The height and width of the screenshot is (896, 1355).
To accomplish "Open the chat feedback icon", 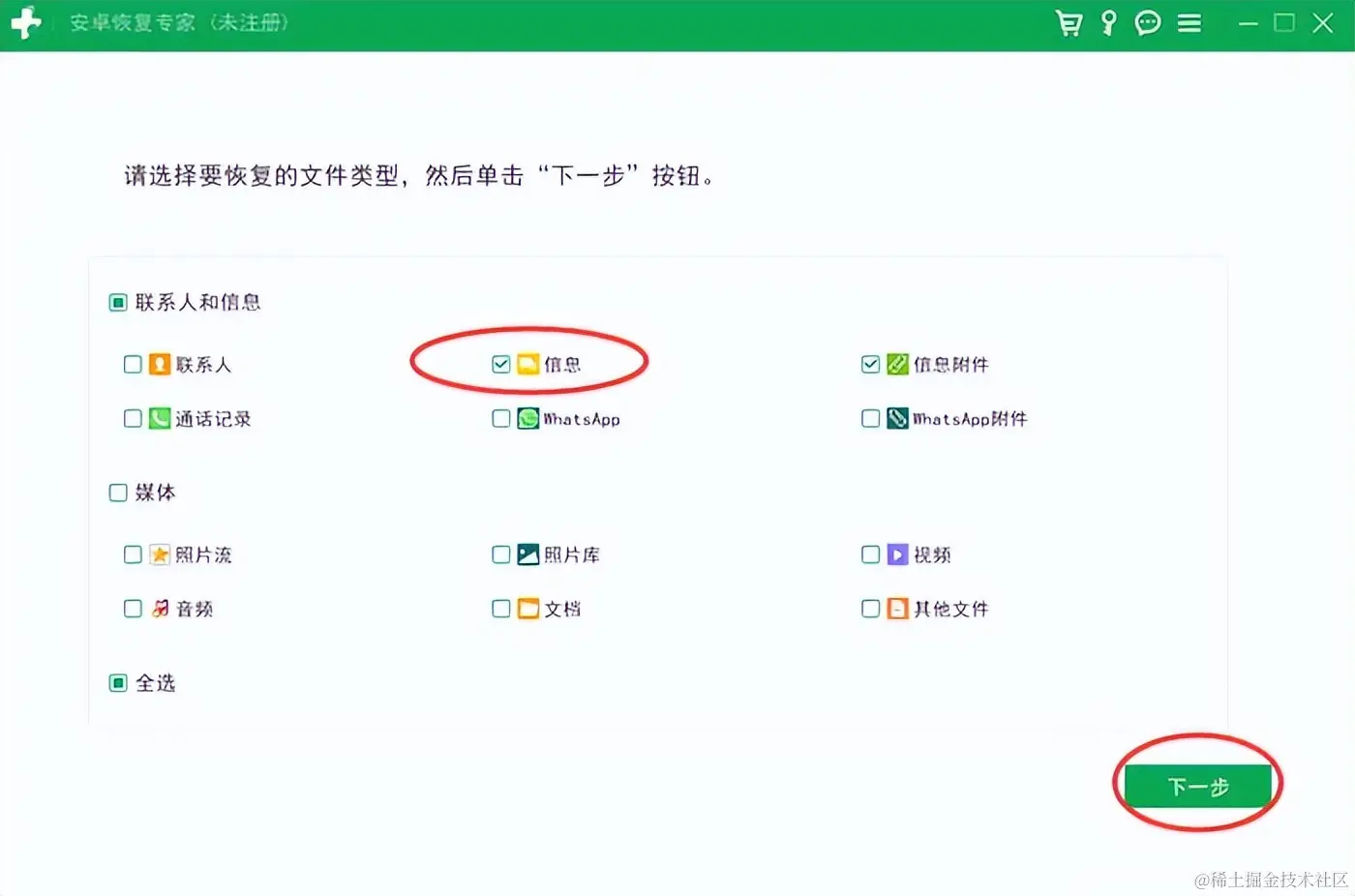I will tap(1148, 23).
